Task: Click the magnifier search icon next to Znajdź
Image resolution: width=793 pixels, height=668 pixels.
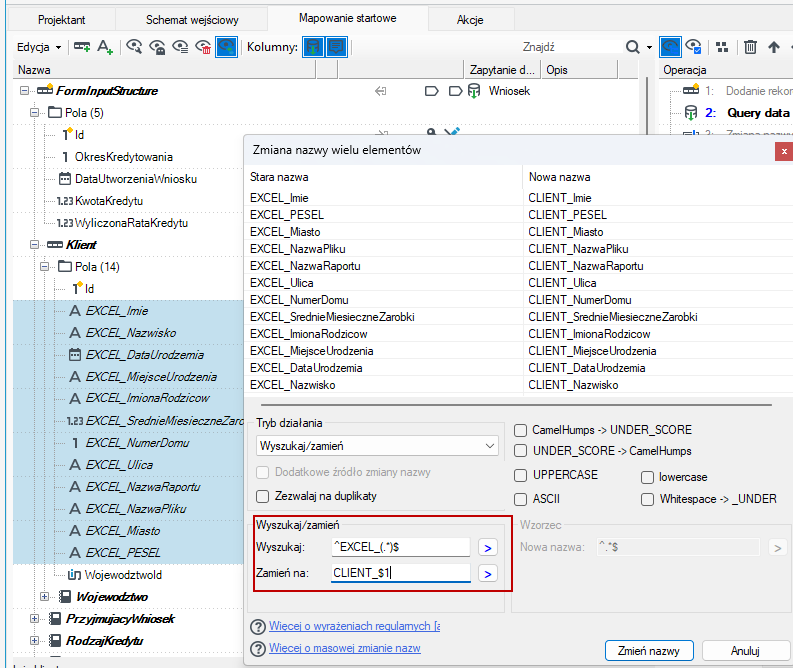Action: (633, 47)
